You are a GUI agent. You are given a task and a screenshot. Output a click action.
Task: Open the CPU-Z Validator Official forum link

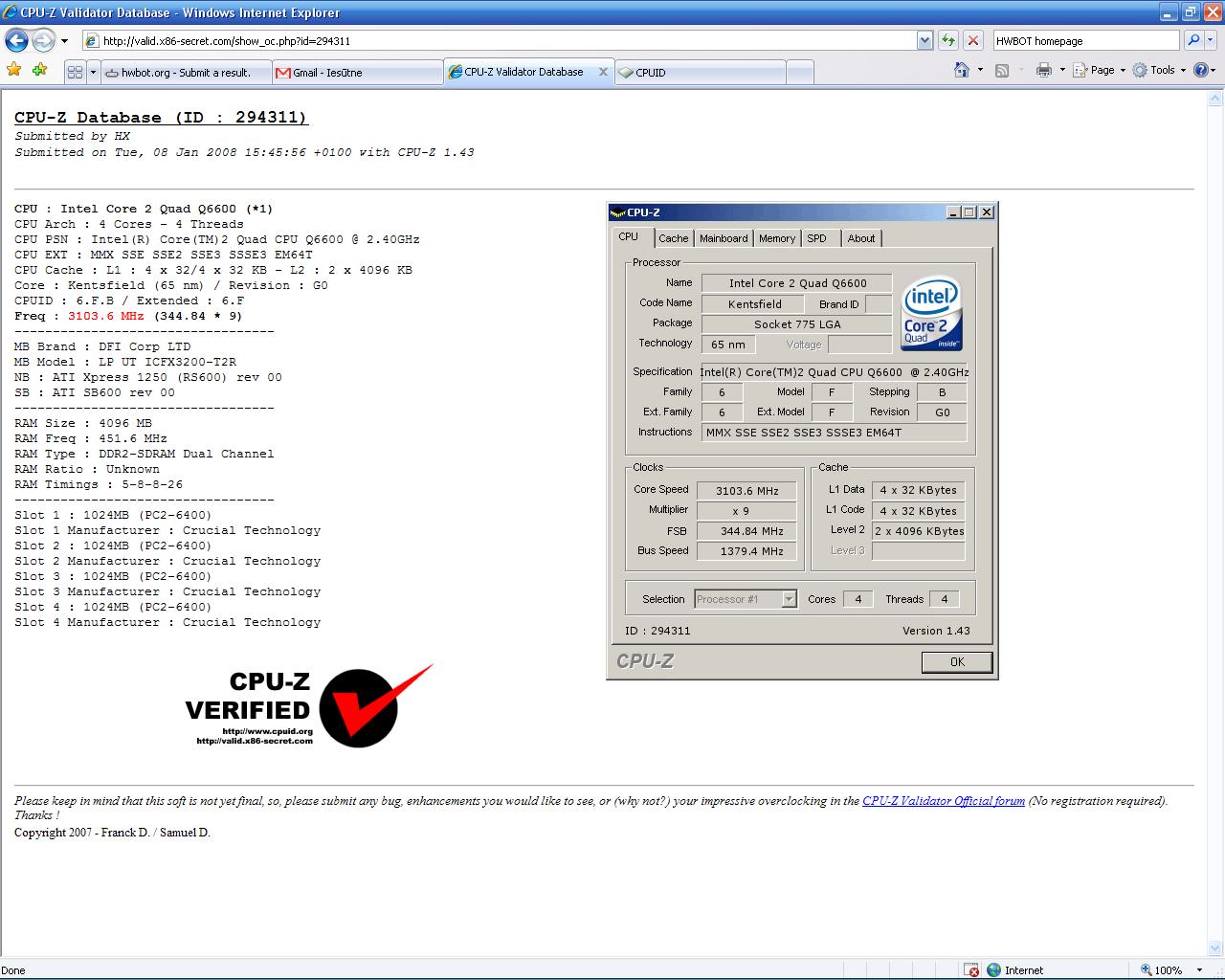tap(944, 801)
